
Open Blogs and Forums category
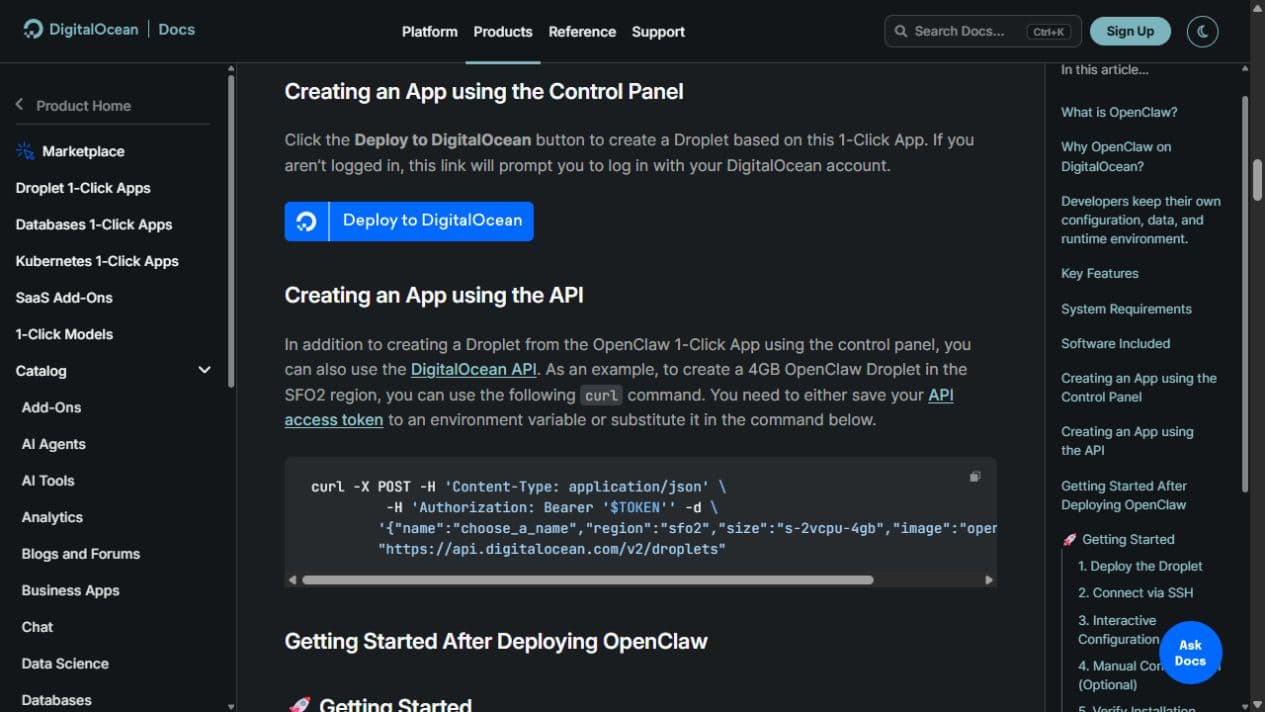point(81,554)
